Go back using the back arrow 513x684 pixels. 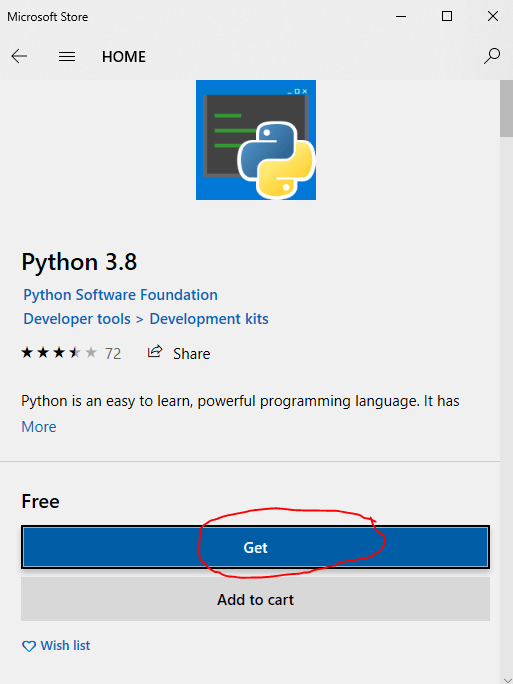[x=19, y=56]
